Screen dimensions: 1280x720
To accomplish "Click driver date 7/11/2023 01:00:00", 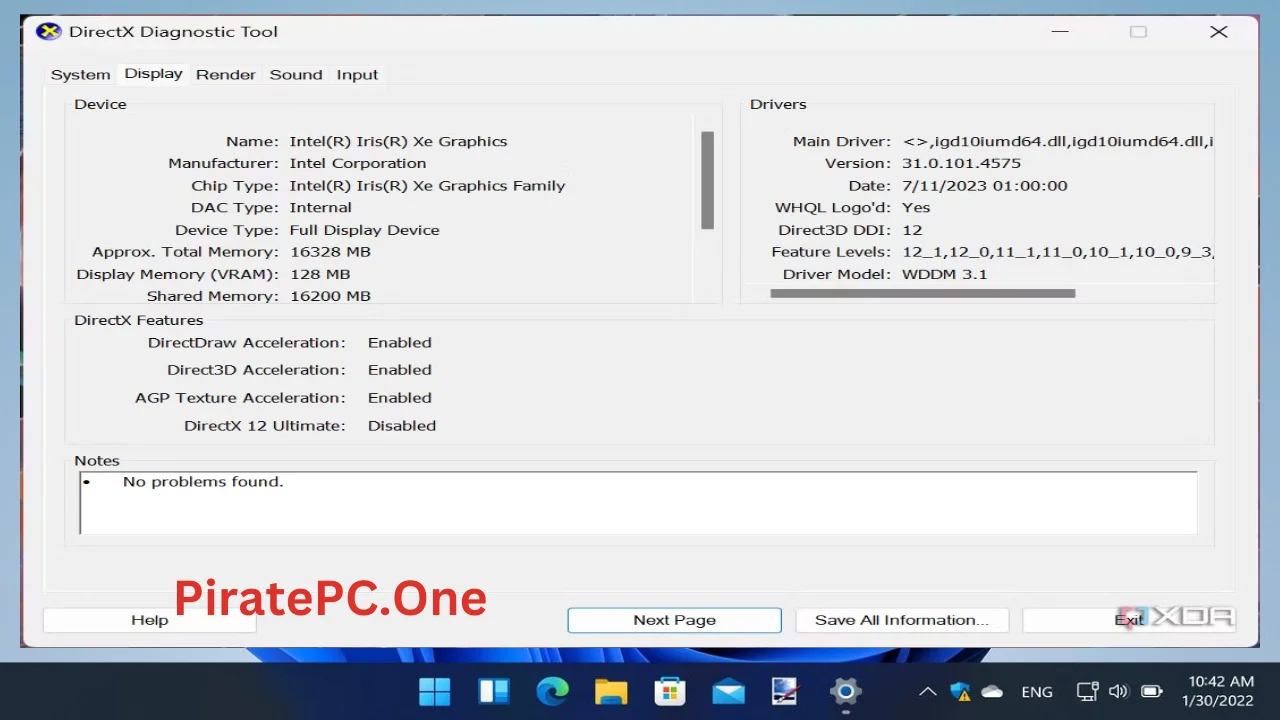I will click(x=984, y=185).
